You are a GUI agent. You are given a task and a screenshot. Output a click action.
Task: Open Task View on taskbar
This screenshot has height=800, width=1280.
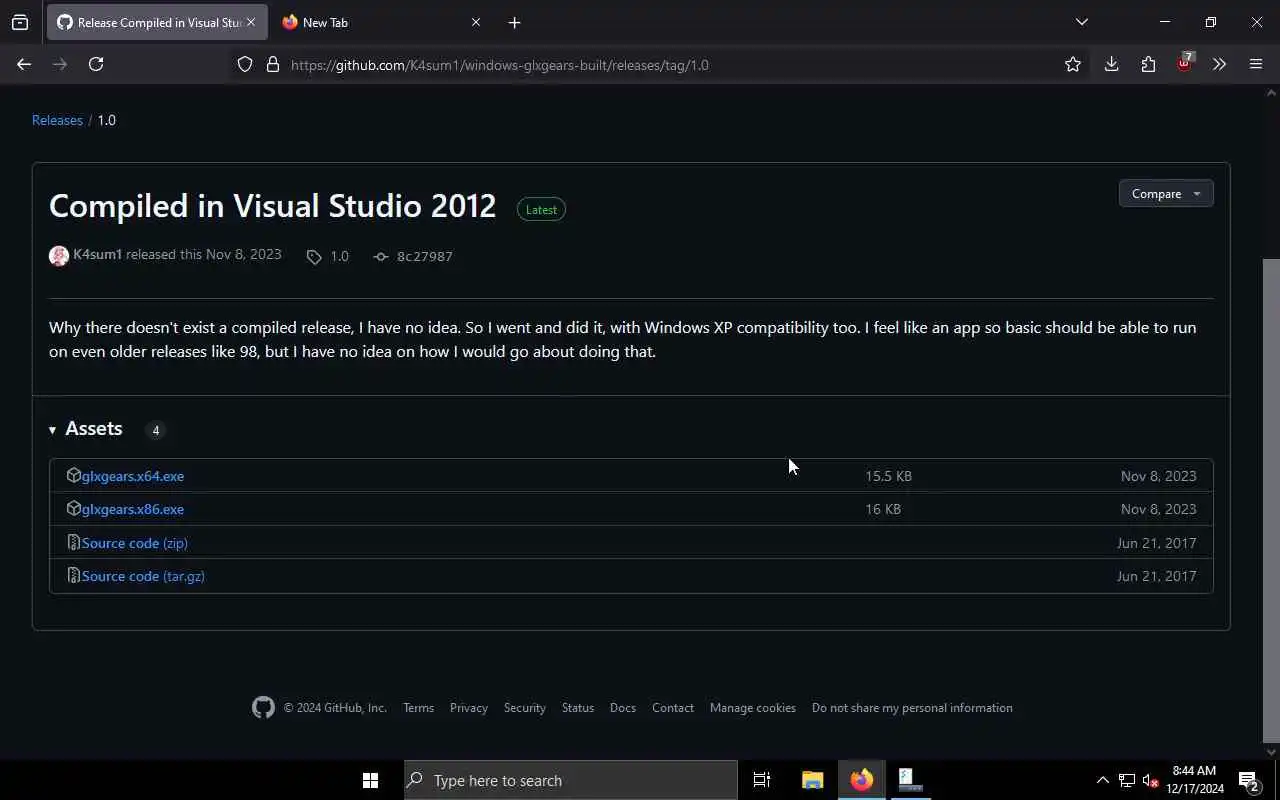[762, 780]
